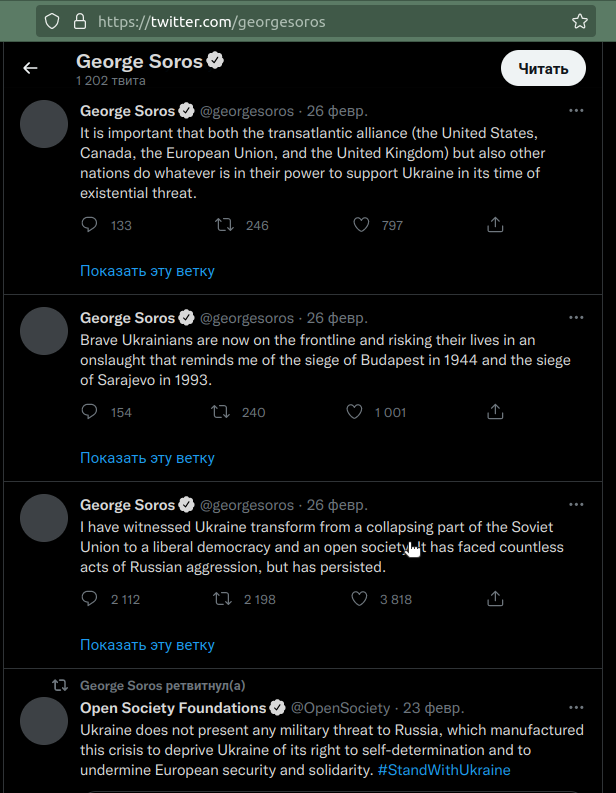The height and width of the screenshot is (793, 616).
Task: Show thread under the Brave Ukrainians tweet
Action: tap(147, 458)
